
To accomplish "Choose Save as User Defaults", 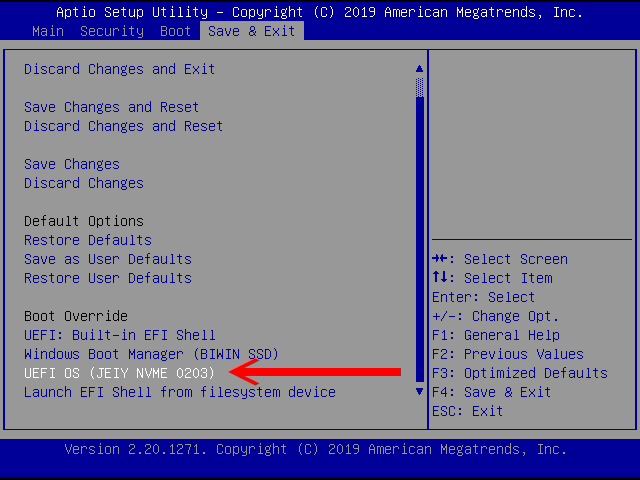I will coord(108,259).
